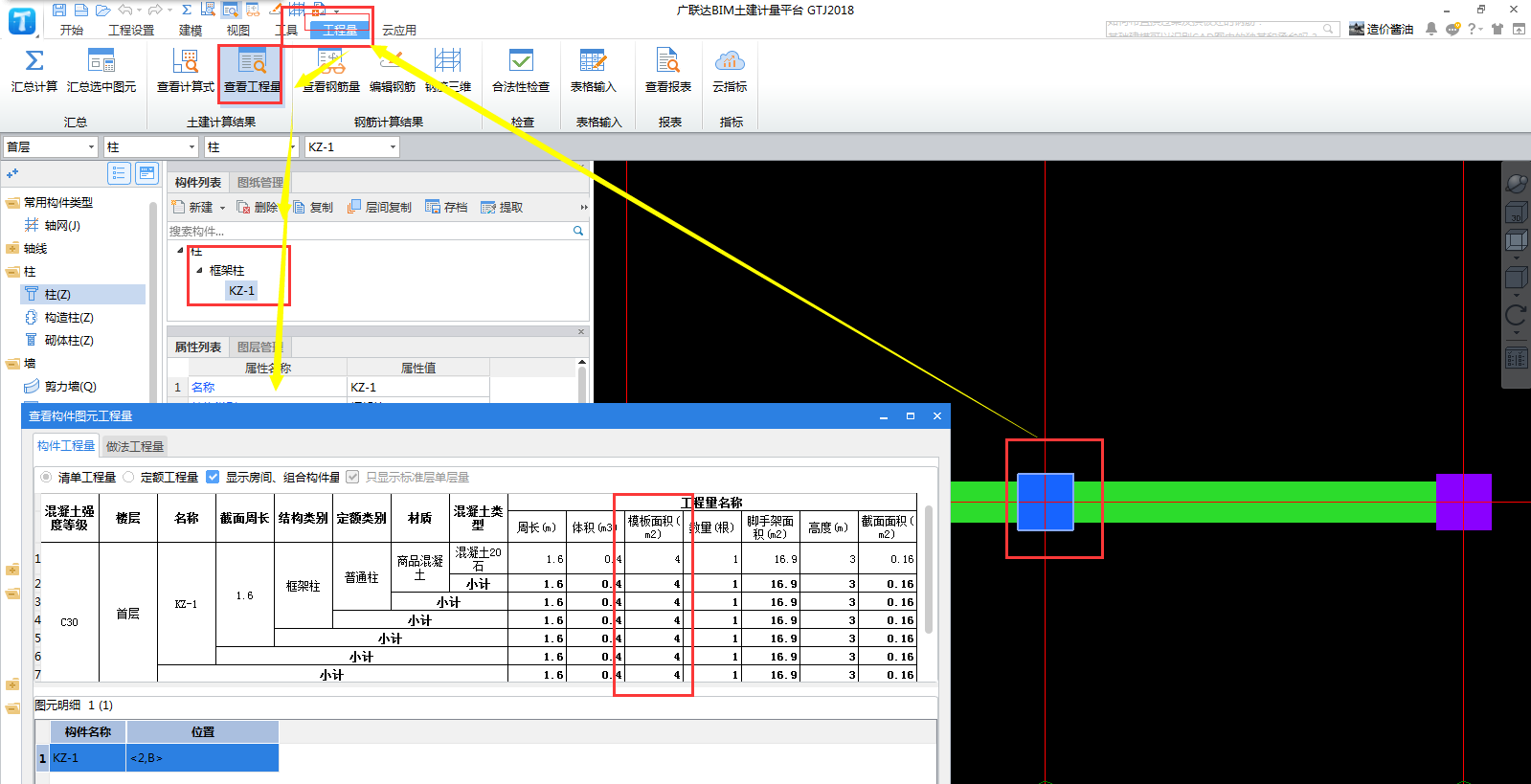Click undo arrow in quick access toolbar

(125, 10)
